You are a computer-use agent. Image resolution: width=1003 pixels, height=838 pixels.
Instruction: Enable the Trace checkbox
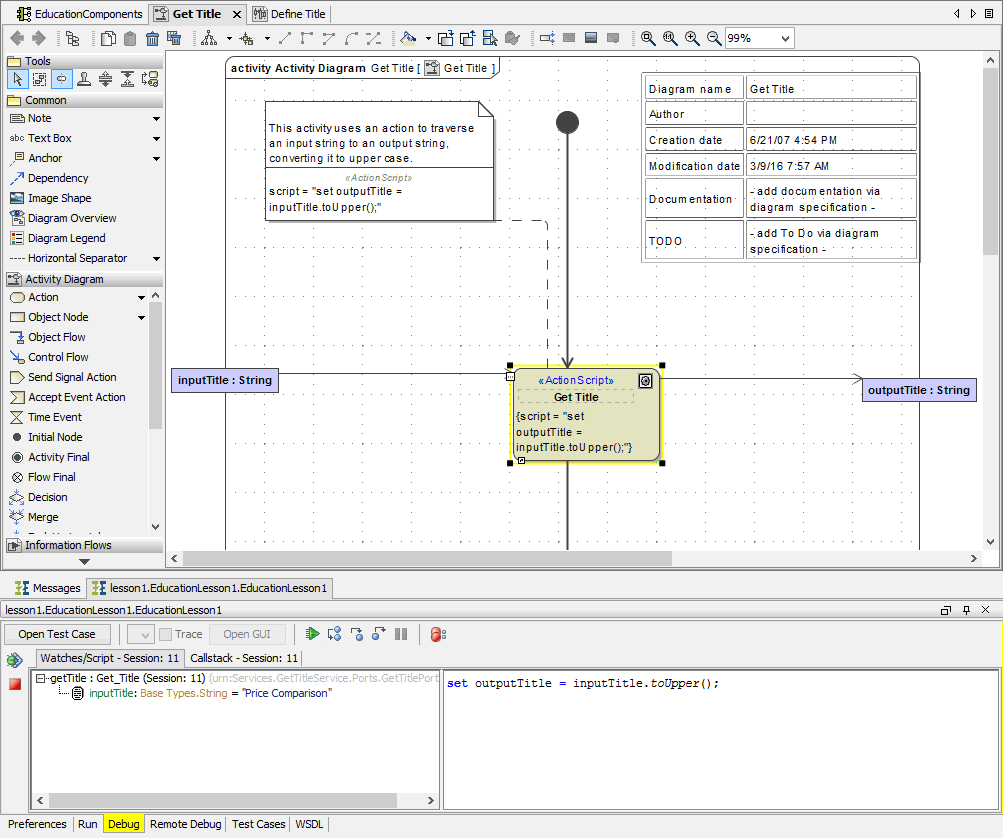point(166,634)
